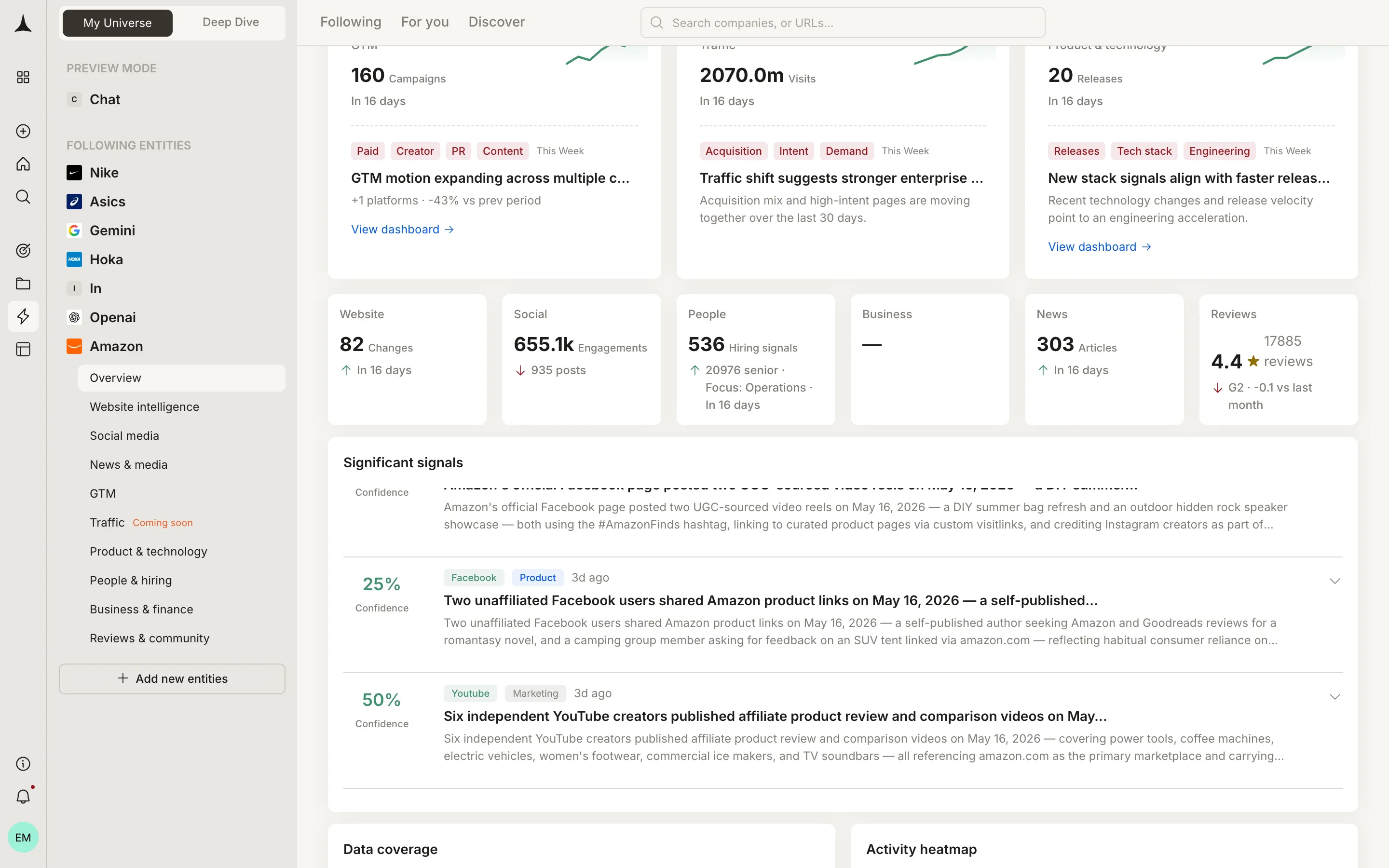1389x868 pixels.
Task: Expand the 25% confidence Facebook signal chevron
Action: coord(1335,581)
